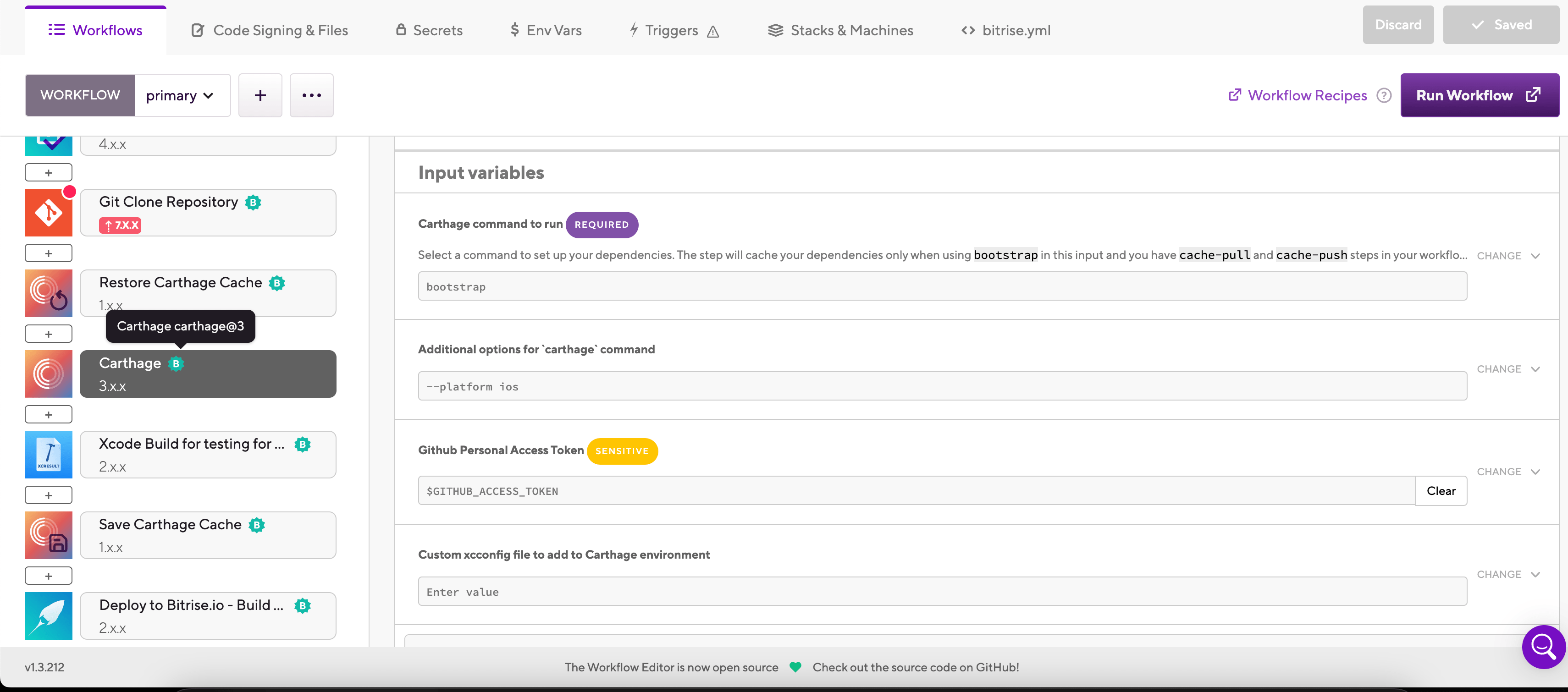
Task: Open the Workflow Recipes link
Action: tap(1298, 96)
